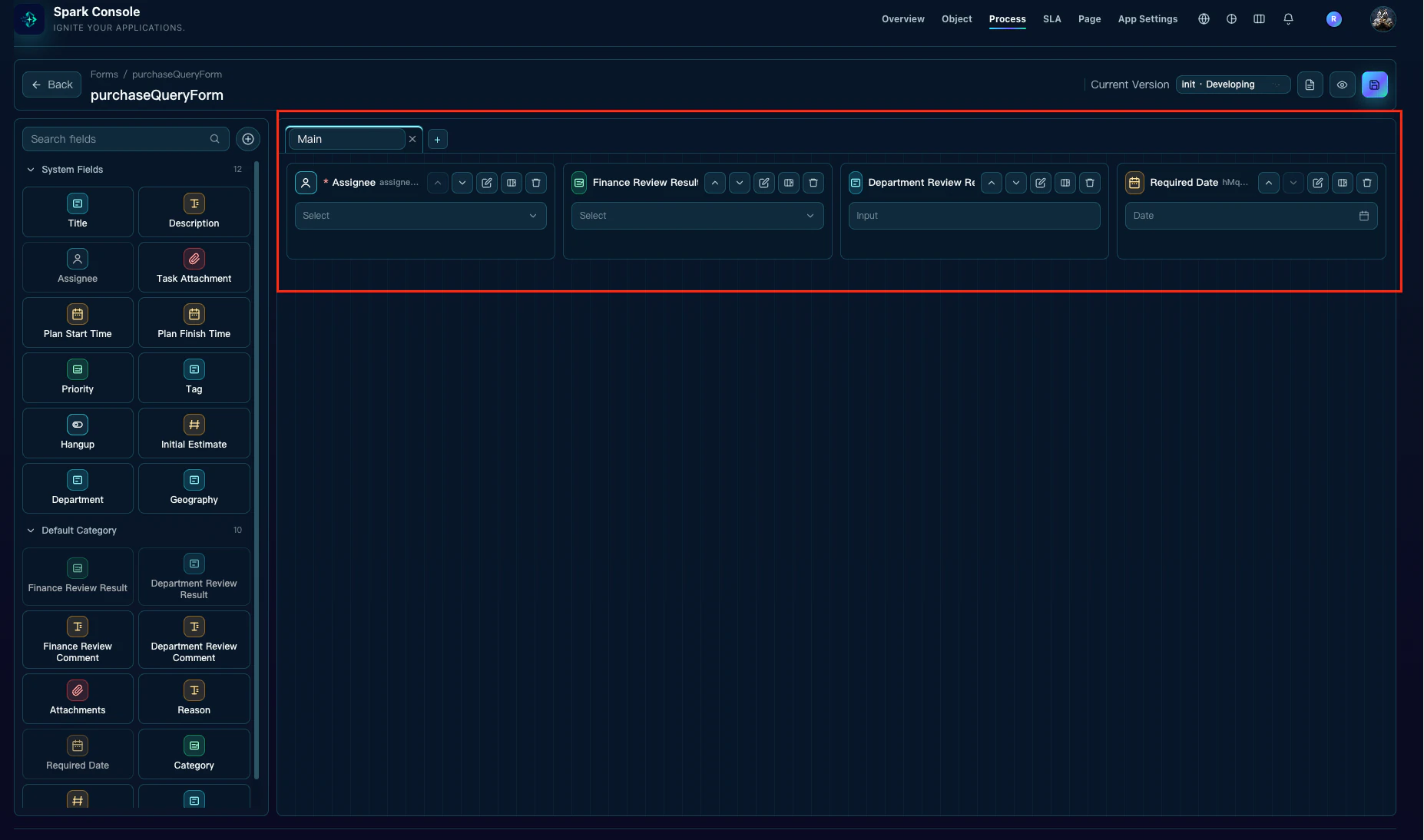Collapse the Default Category section

pos(31,531)
